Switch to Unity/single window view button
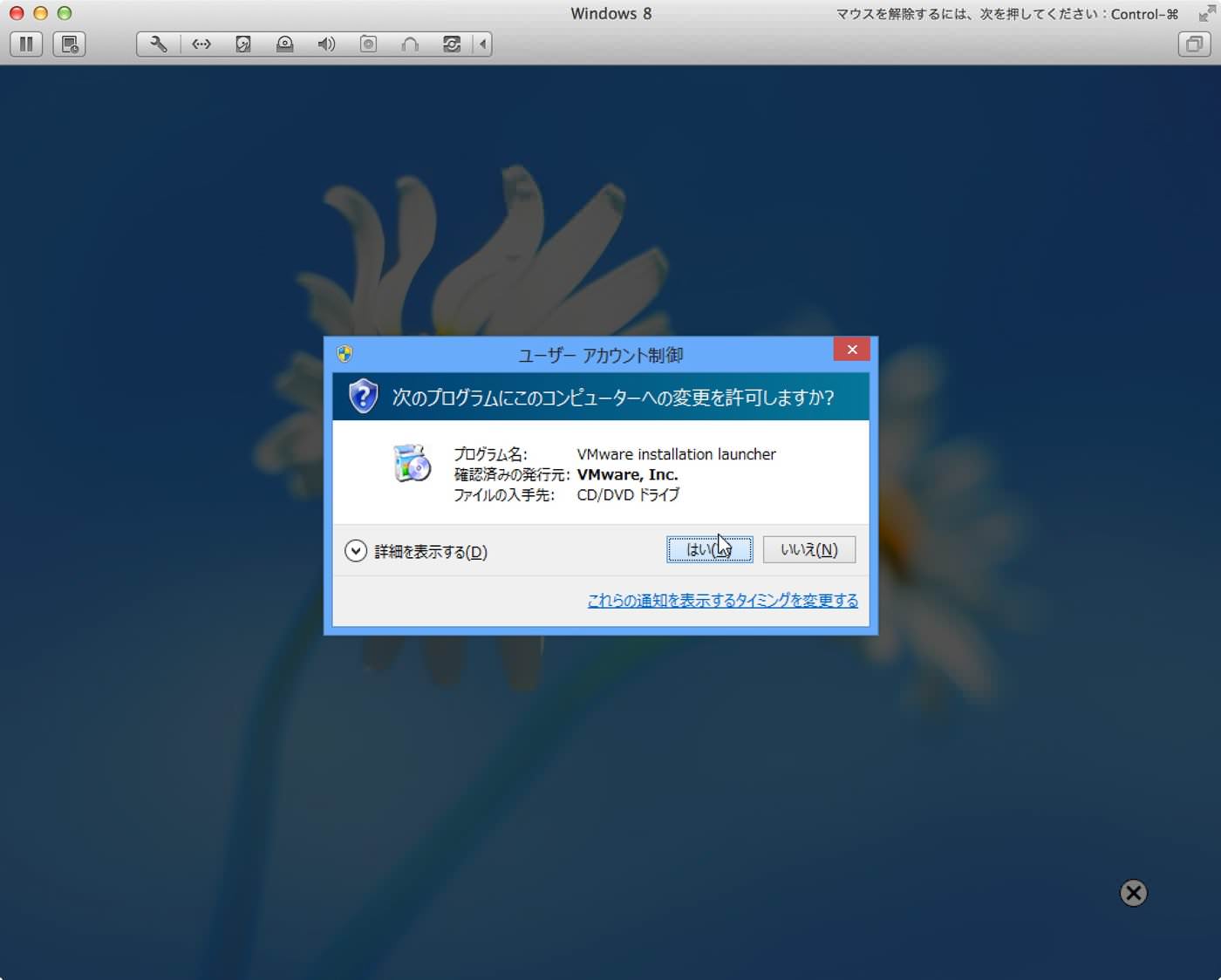The width and height of the screenshot is (1221, 980). [x=1194, y=44]
